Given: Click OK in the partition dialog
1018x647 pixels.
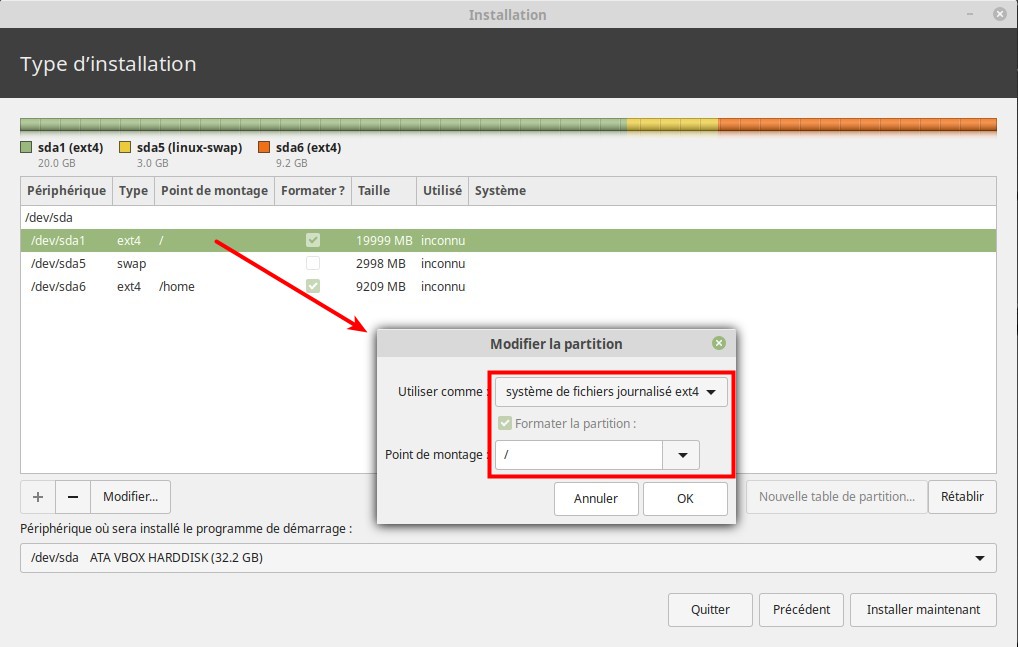Looking at the screenshot, I should [x=685, y=498].
